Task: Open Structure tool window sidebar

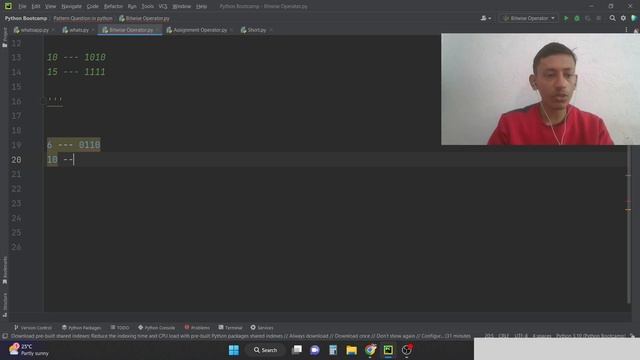Action: 4,305
